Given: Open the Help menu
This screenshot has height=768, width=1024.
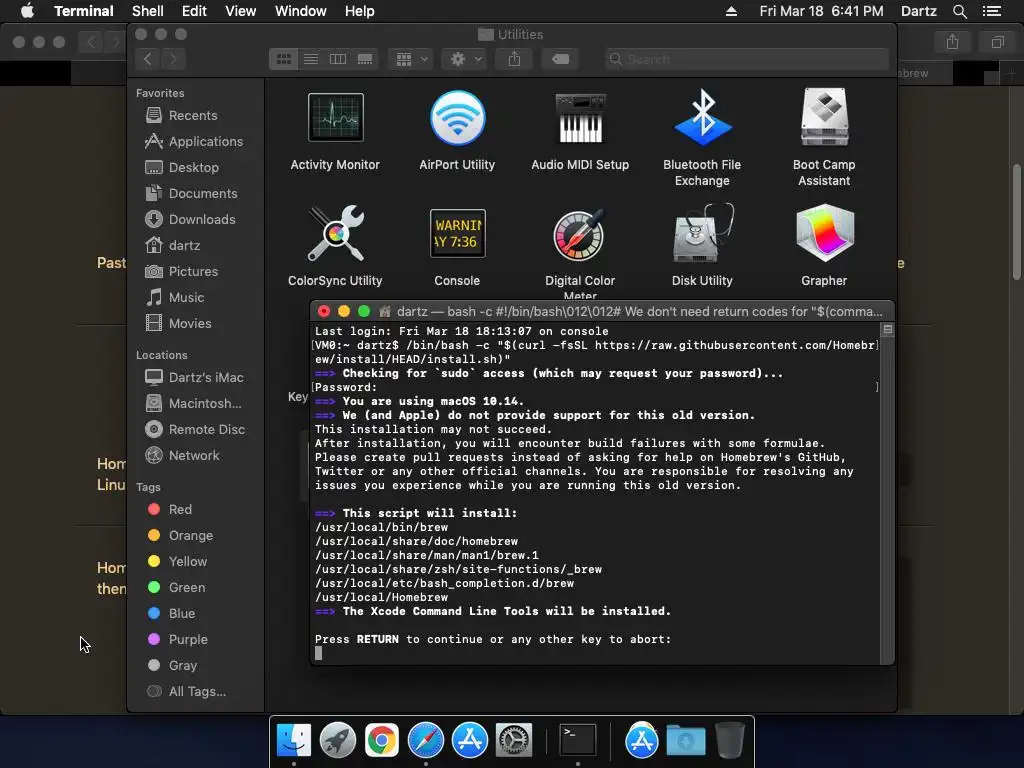Looking at the screenshot, I should pos(359,11).
